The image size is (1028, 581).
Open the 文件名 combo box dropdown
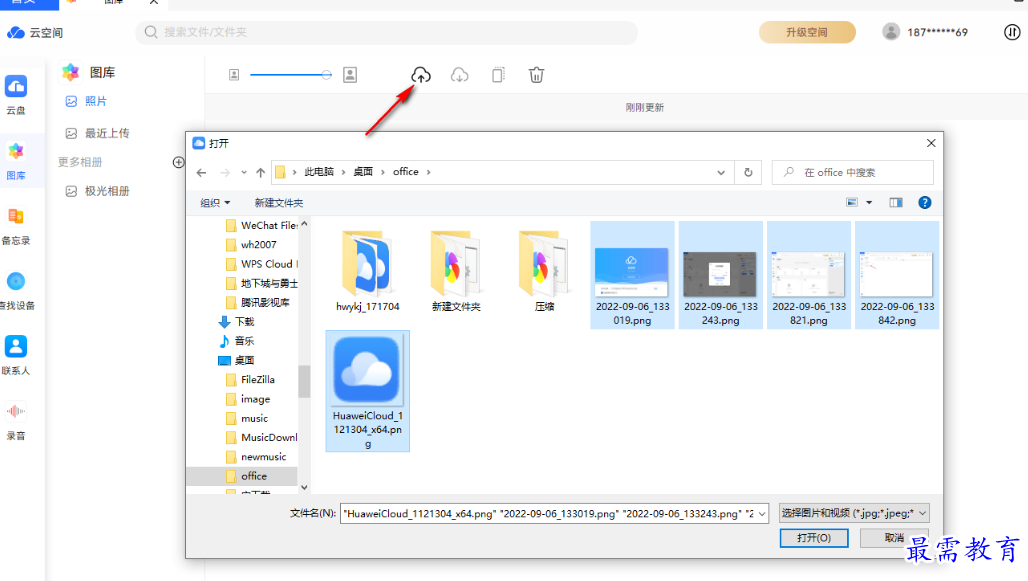pyautogui.click(x=762, y=513)
